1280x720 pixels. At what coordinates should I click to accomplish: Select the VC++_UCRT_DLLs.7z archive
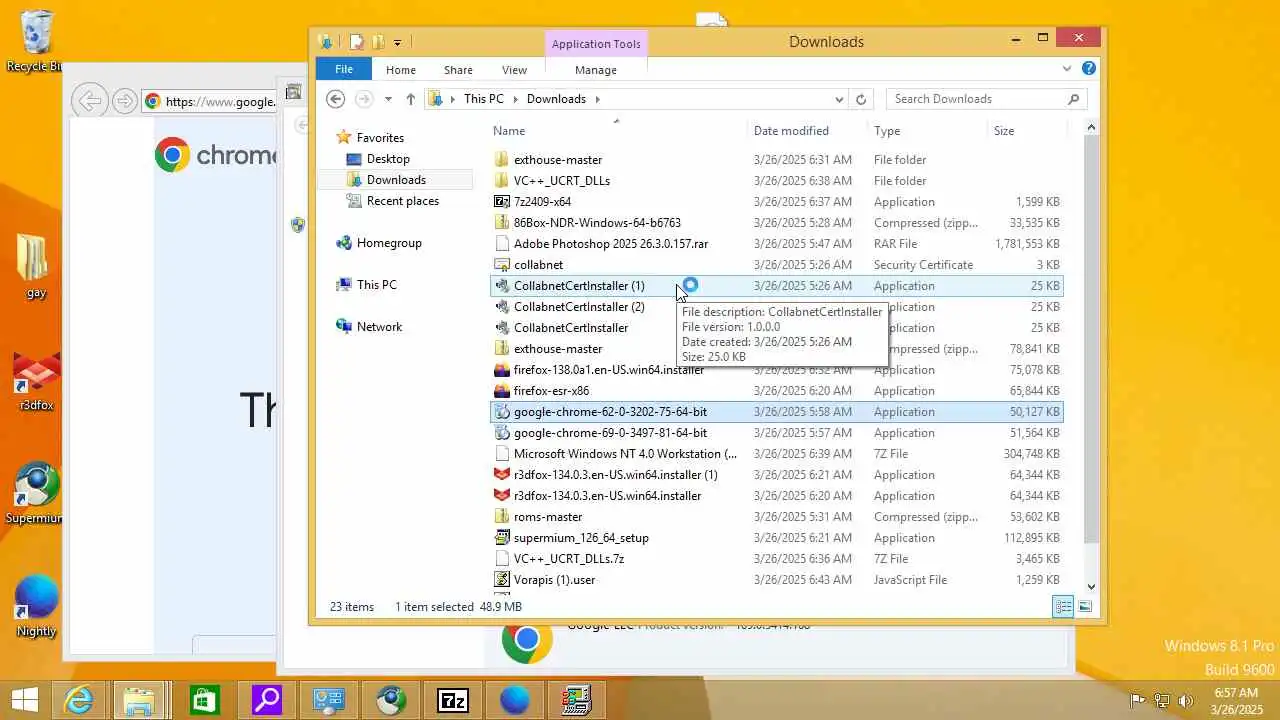[569, 559]
